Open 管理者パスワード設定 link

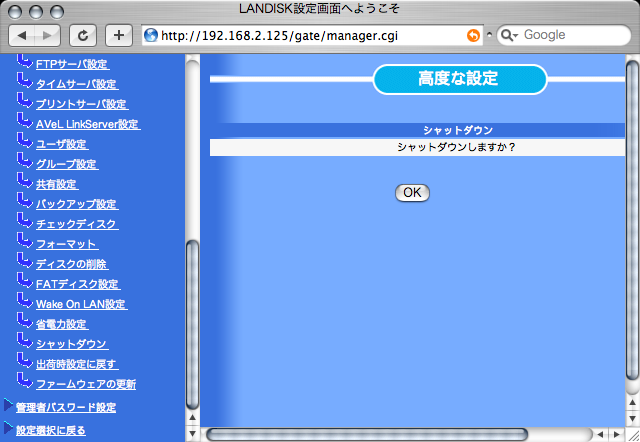[x=66, y=407]
